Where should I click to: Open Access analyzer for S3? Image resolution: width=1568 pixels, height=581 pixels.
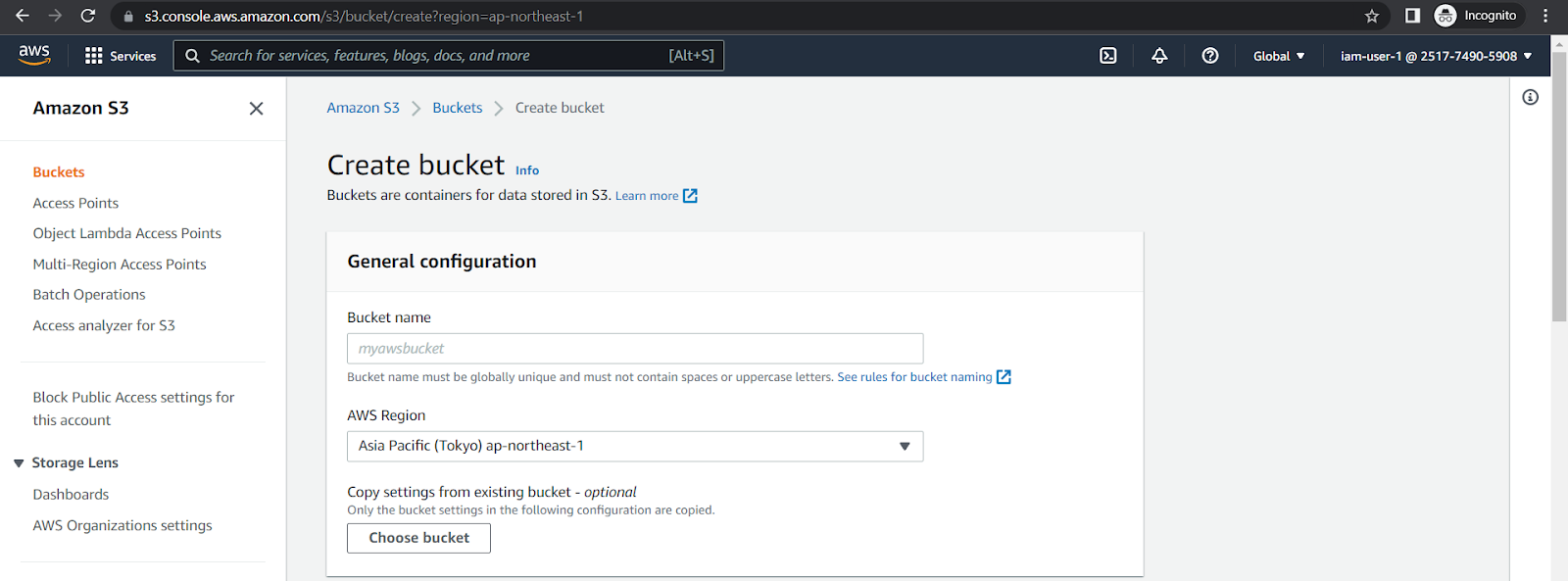104,325
